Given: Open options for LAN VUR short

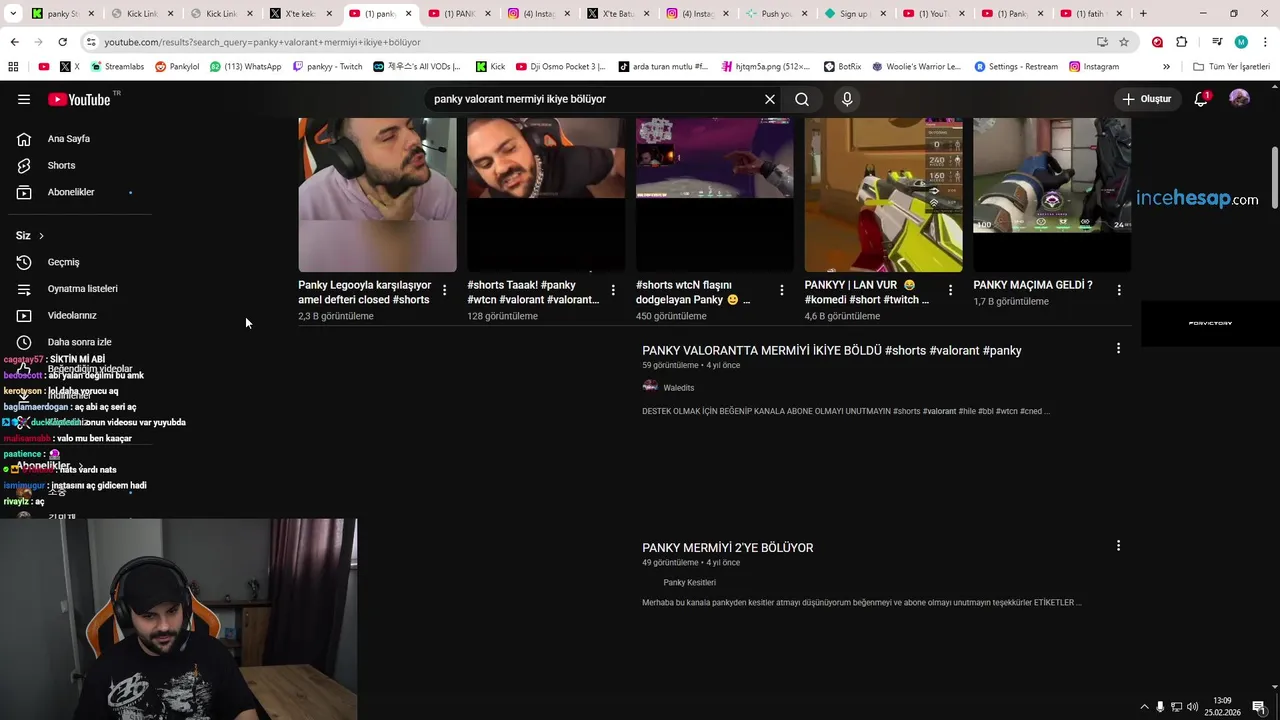Looking at the screenshot, I should [x=950, y=290].
